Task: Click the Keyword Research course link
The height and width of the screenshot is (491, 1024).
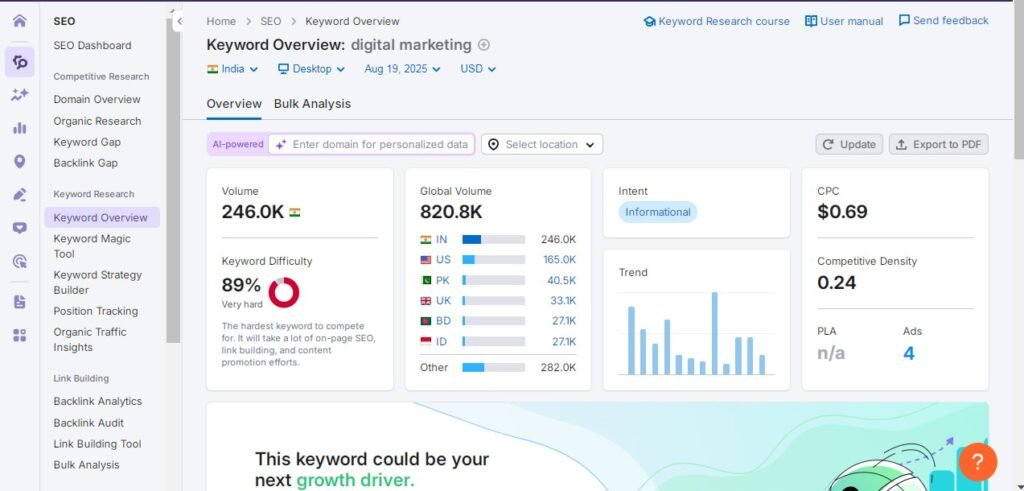Action: tap(716, 21)
